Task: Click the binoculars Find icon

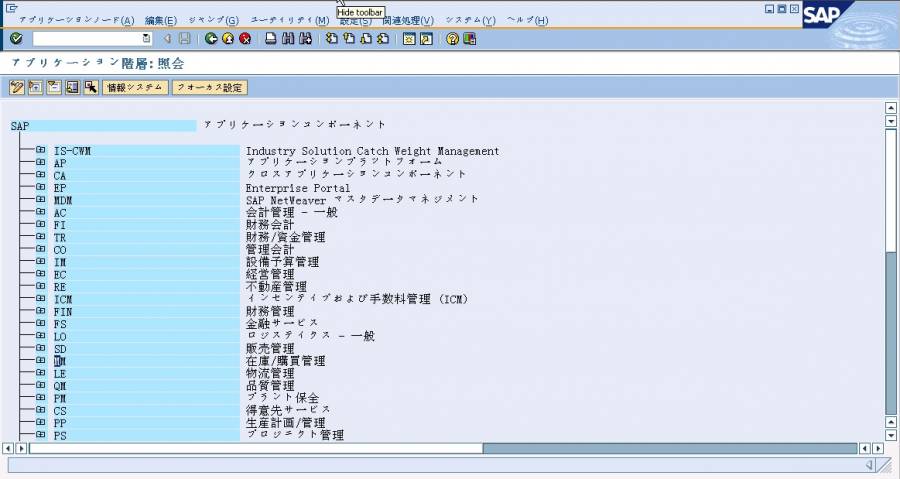Action: click(288, 39)
